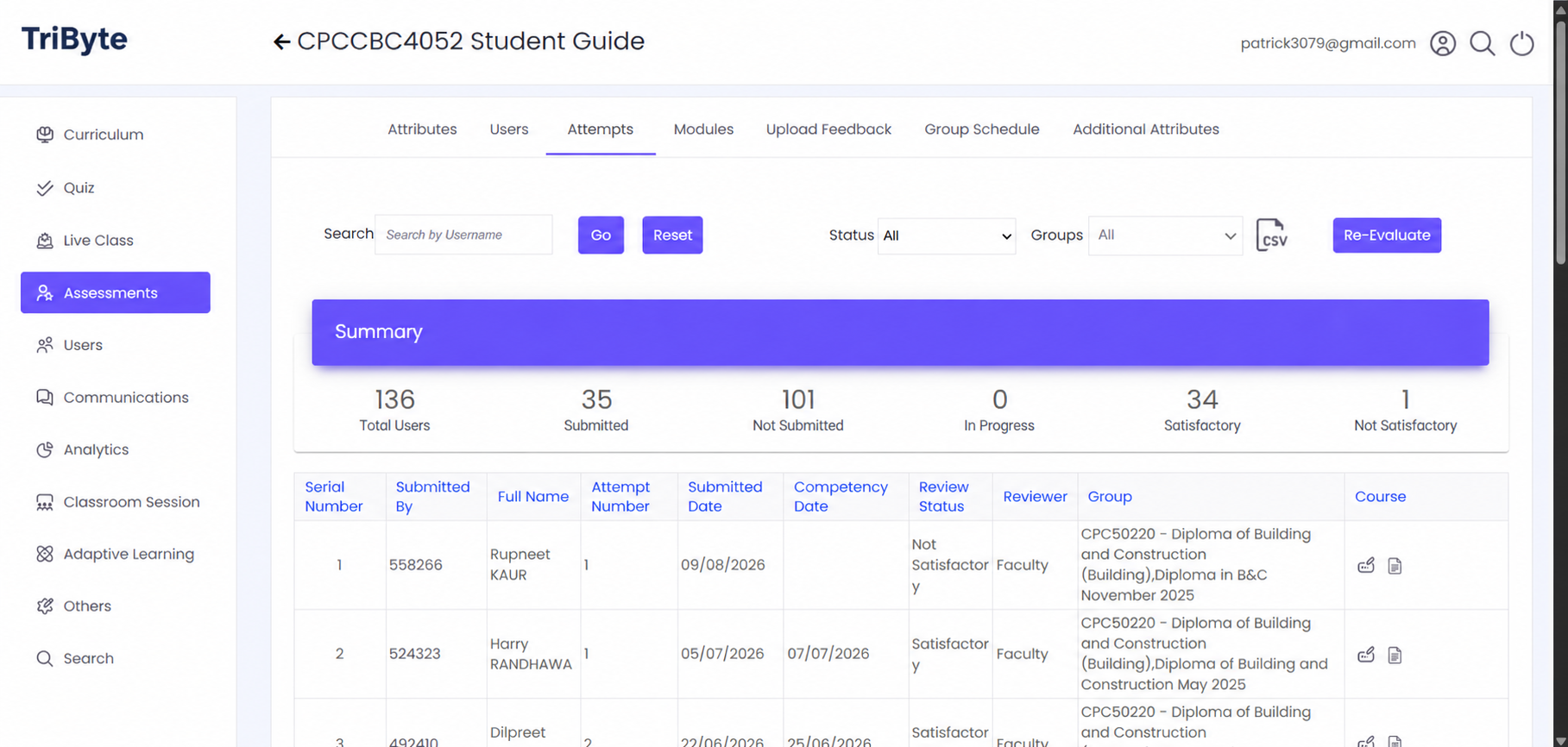Sort by Full Name column header
Image resolution: width=1568 pixels, height=747 pixels.
(x=533, y=497)
